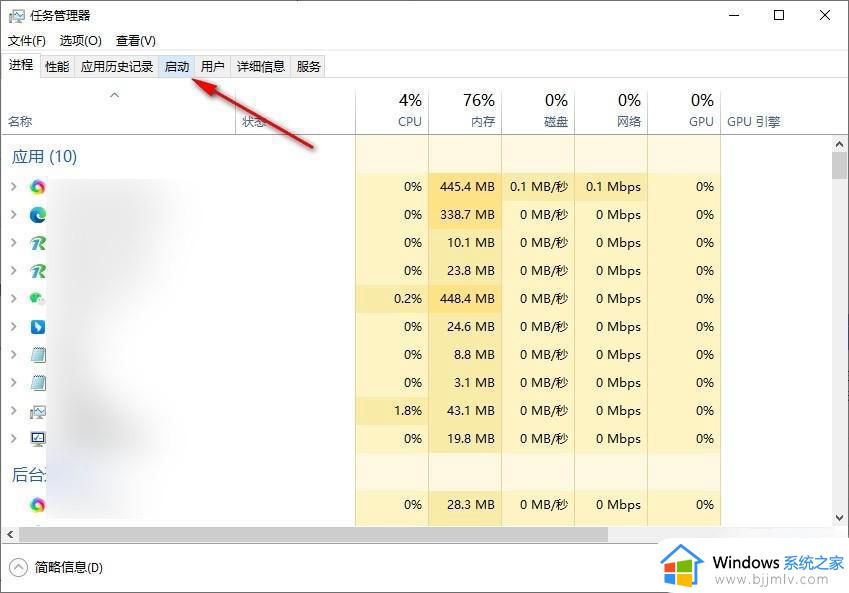Expand the app row with 24.6 MB memory
This screenshot has width=849, height=593.
[14, 327]
